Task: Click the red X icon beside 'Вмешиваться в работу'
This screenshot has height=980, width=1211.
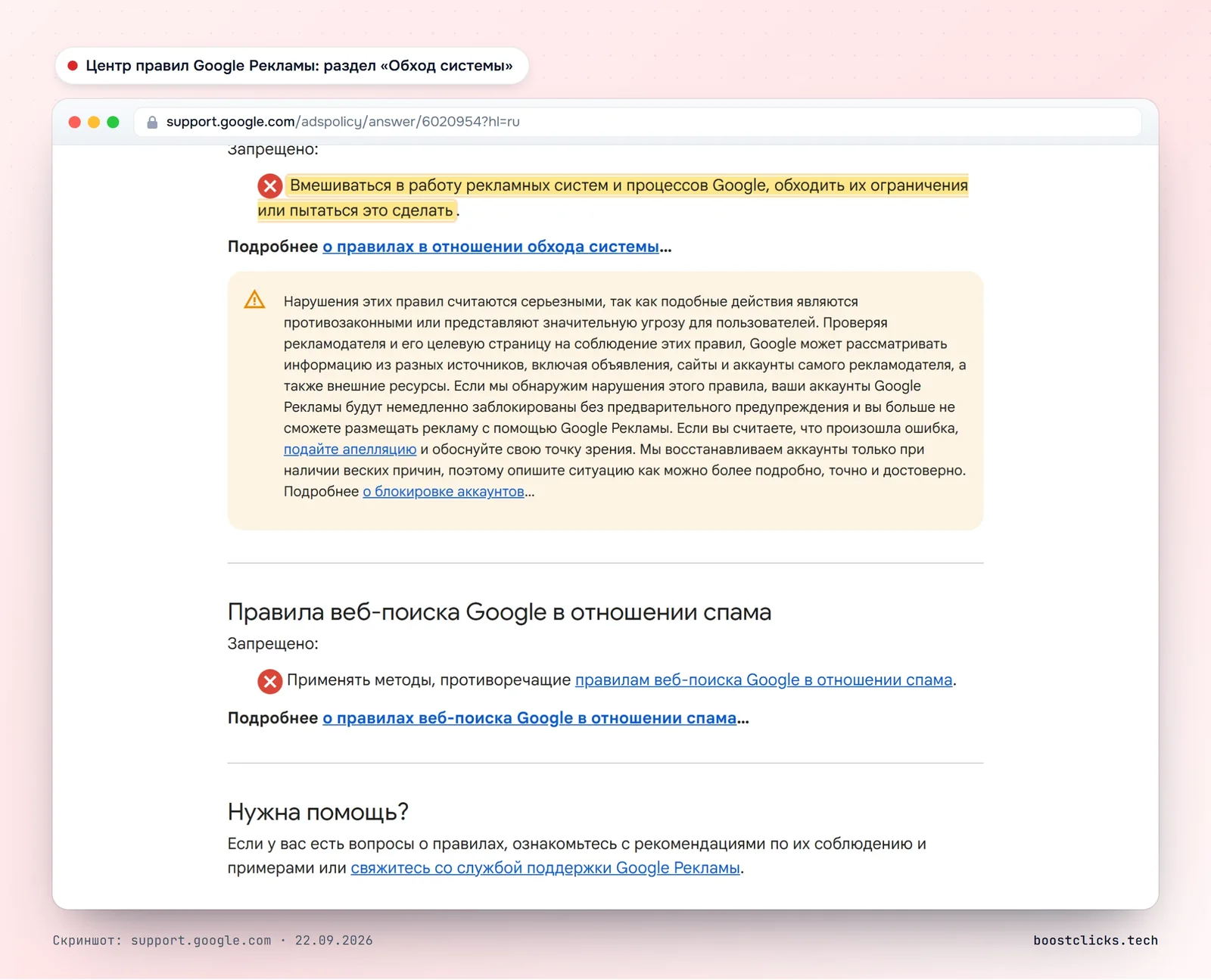Action: click(270, 186)
